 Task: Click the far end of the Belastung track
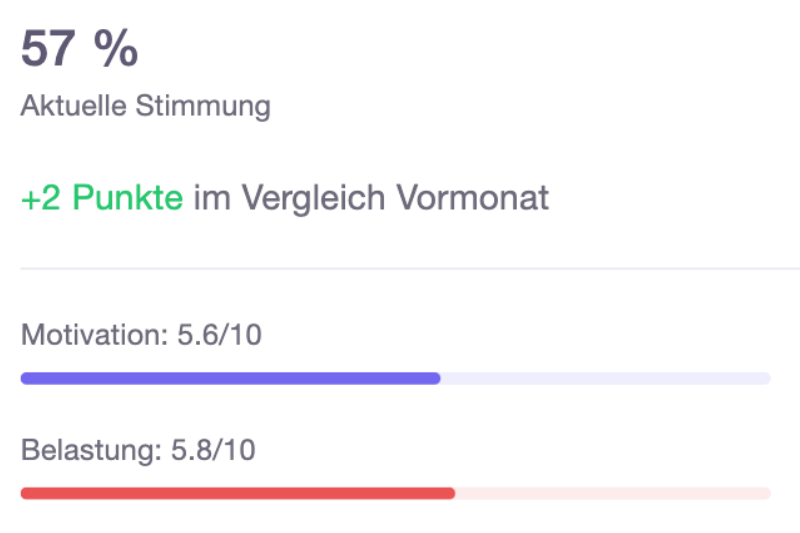(x=766, y=493)
